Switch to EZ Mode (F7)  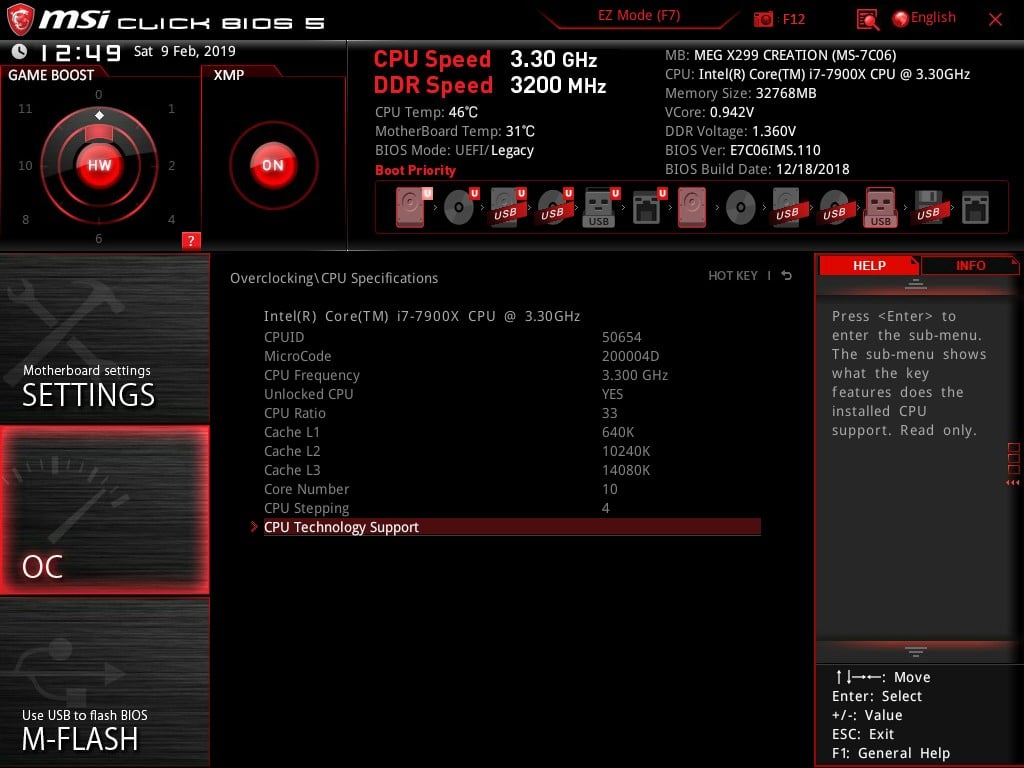click(x=640, y=16)
